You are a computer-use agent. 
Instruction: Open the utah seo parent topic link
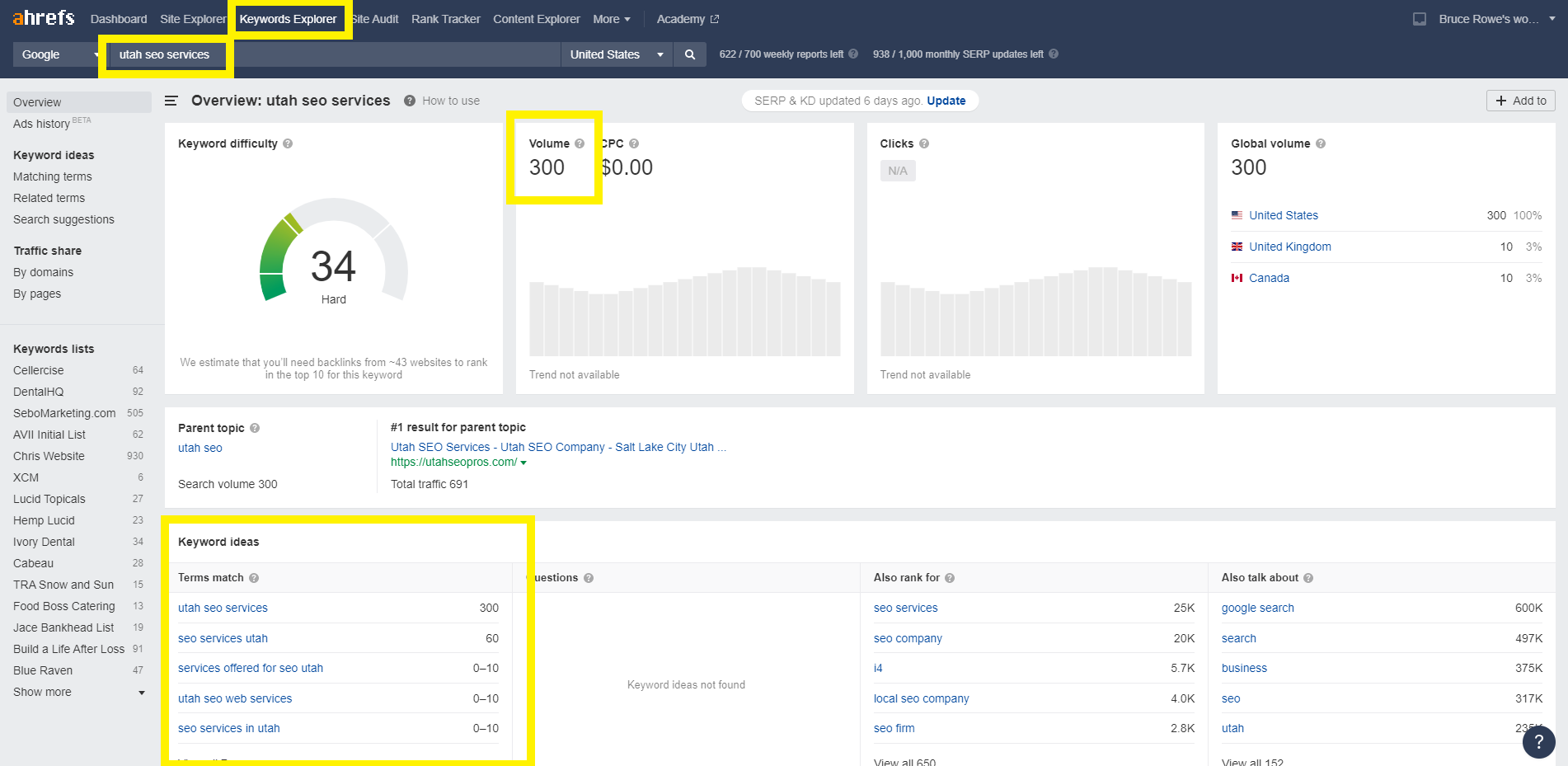pos(200,448)
